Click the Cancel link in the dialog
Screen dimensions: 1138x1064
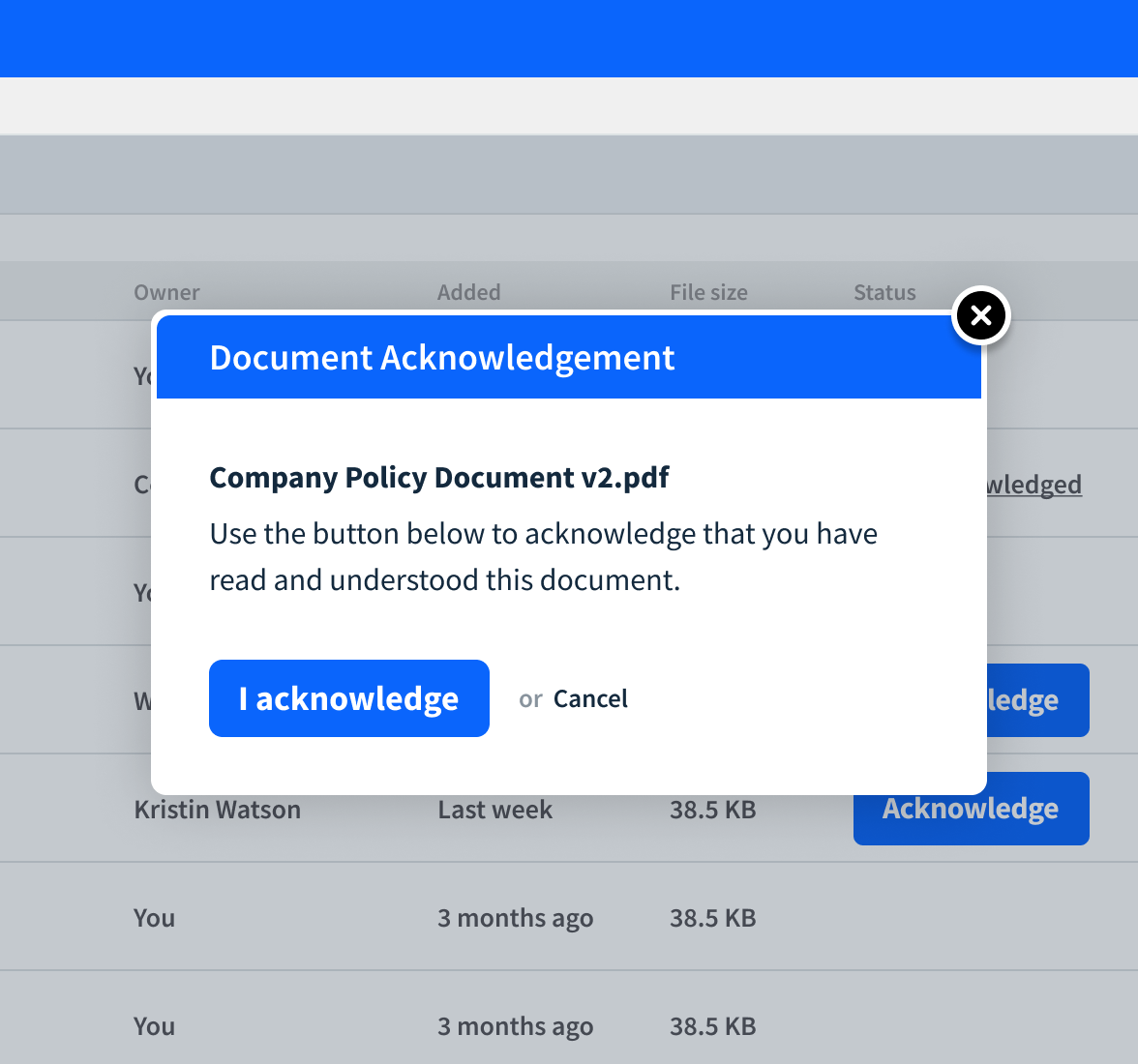(590, 699)
